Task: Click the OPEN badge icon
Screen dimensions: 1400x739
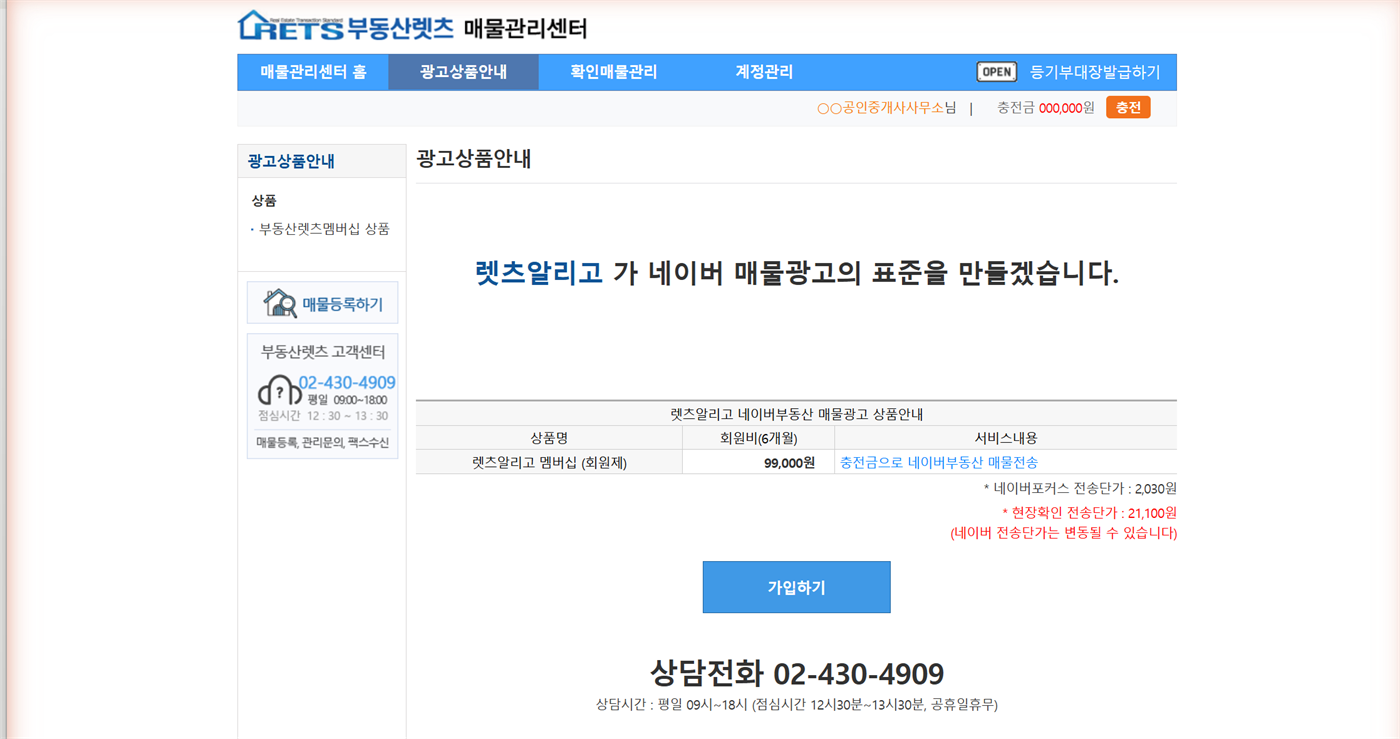Action: click(996, 72)
